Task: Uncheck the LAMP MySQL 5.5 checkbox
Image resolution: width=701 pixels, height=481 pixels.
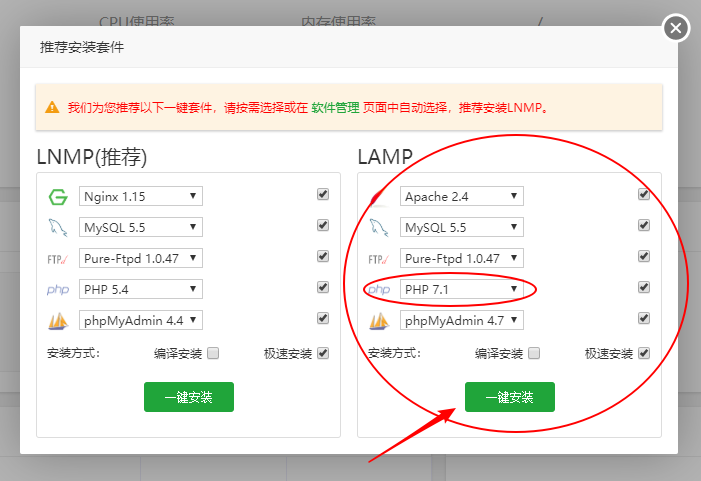Action: pos(644,225)
